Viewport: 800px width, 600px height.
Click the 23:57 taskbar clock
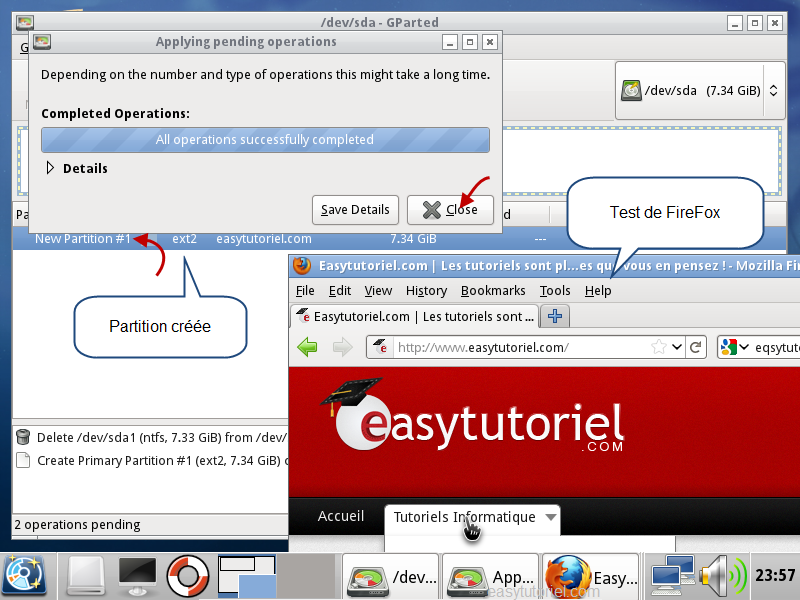774,576
